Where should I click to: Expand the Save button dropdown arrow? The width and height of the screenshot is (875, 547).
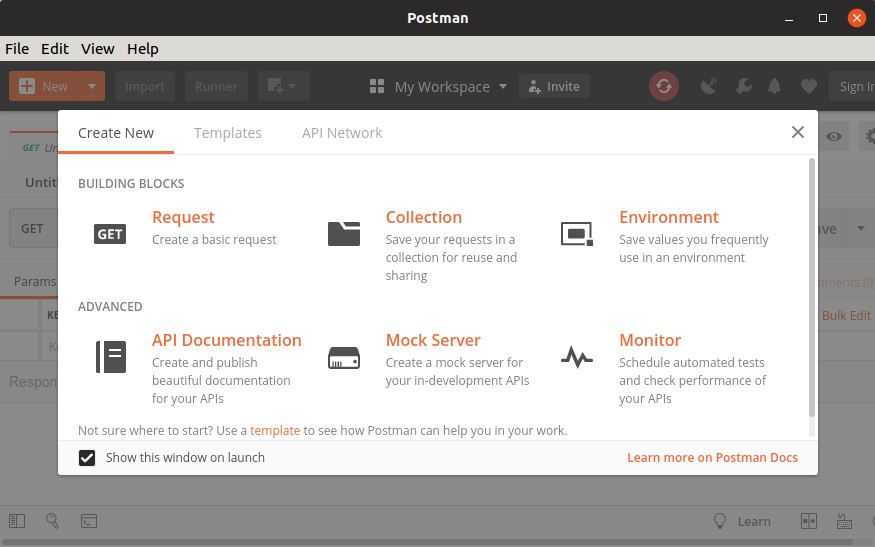[860, 228]
